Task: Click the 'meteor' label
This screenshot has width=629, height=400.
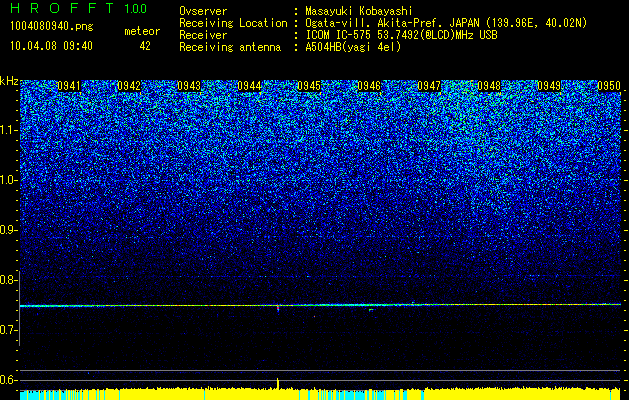Action: [142, 31]
